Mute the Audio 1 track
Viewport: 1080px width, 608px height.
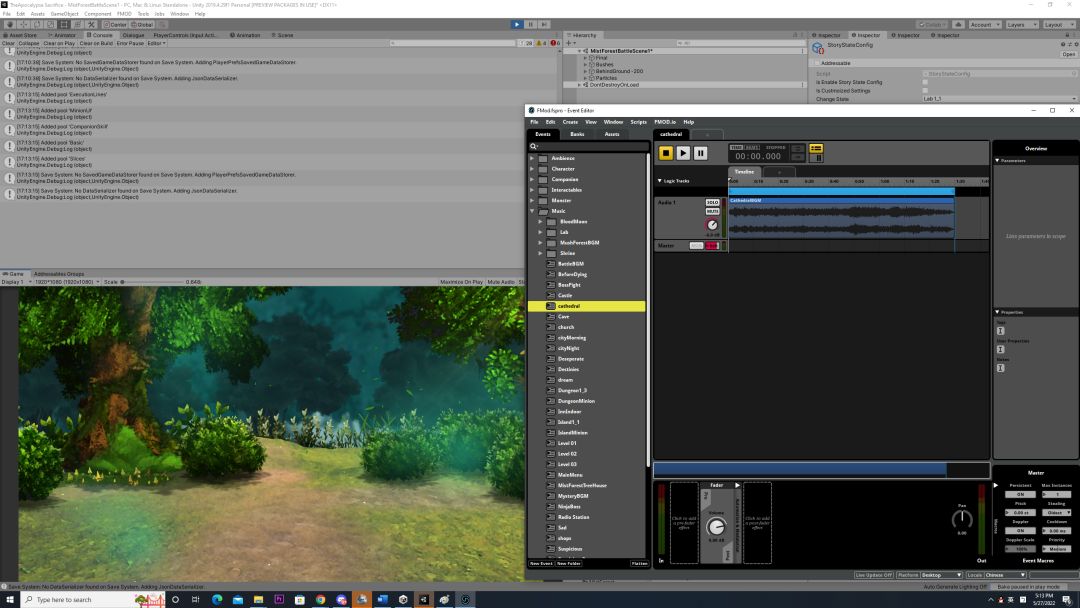coord(712,211)
